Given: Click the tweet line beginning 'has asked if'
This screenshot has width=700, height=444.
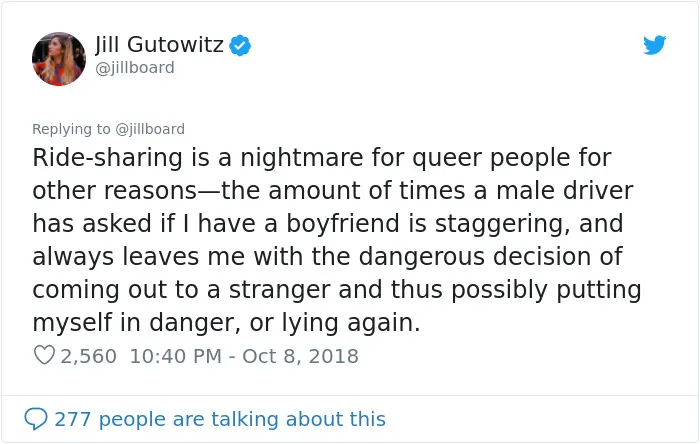Looking at the screenshot, I should coord(328,223).
